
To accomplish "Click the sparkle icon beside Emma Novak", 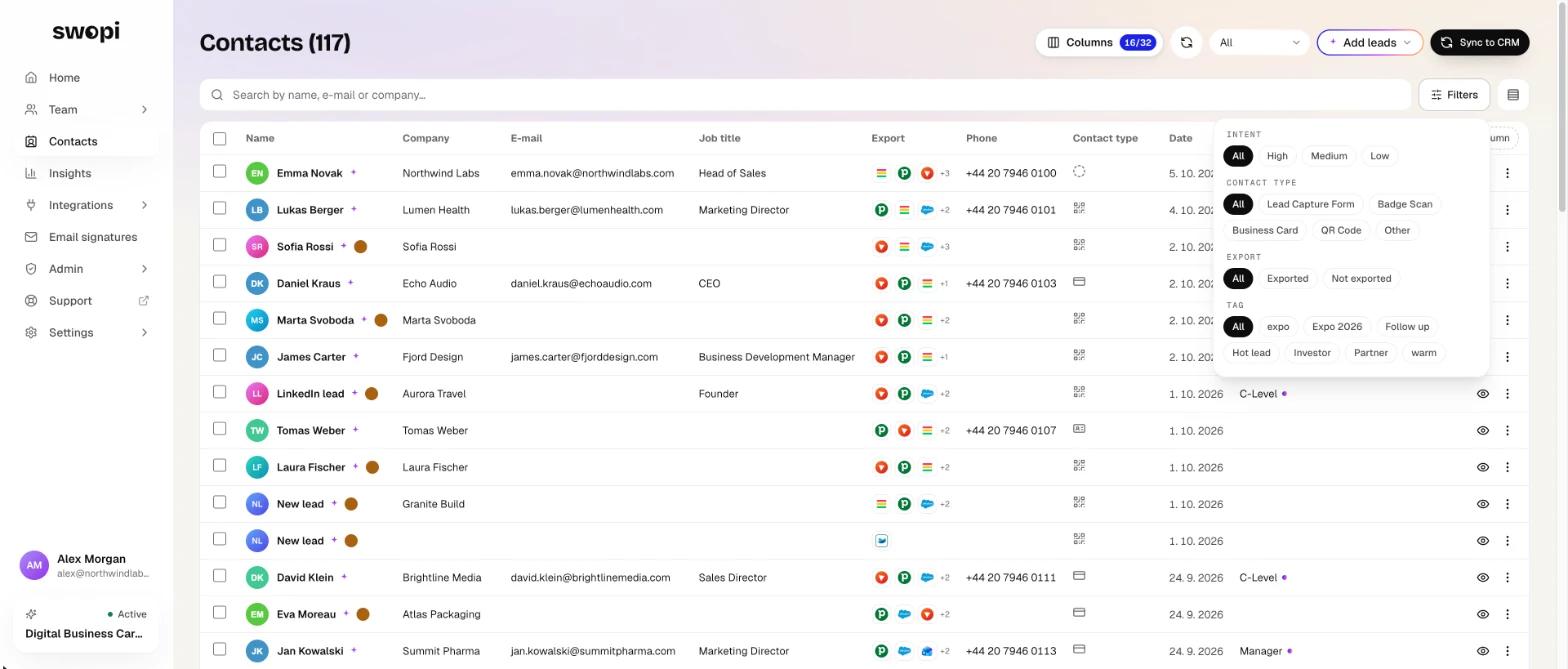I will [353, 172].
